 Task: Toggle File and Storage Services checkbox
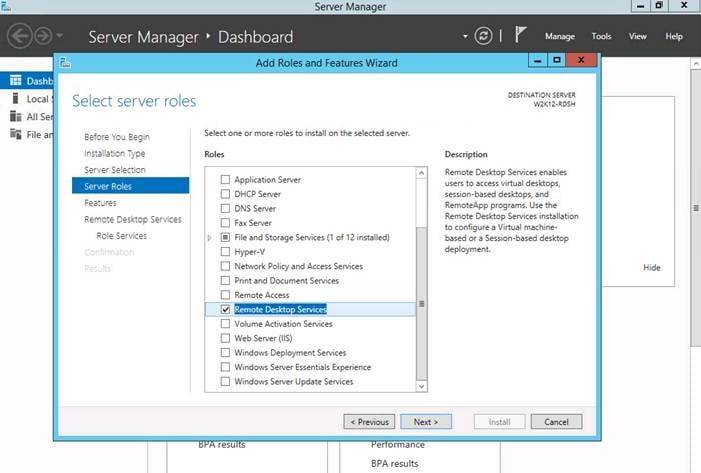(x=225, y=237)
